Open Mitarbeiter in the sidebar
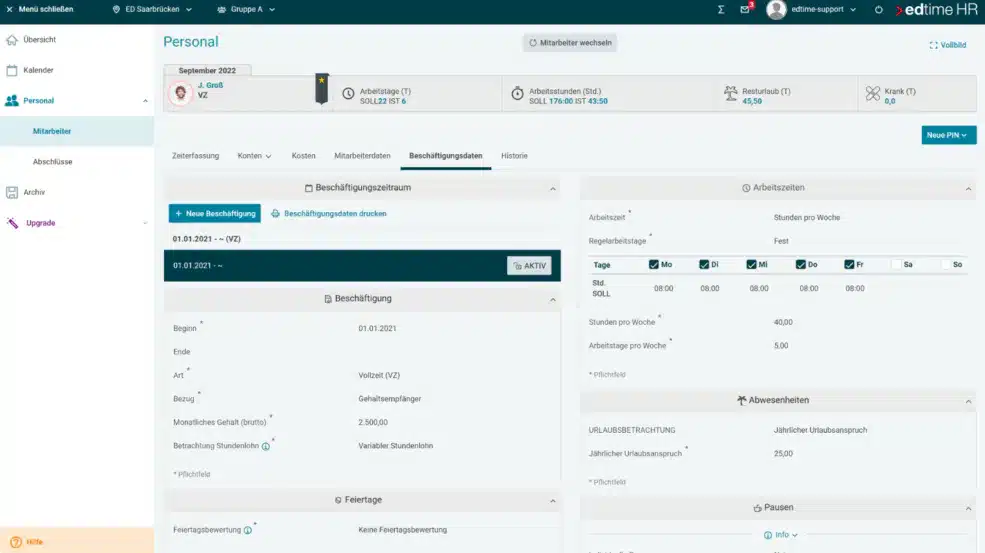Image resolution: width=985 pixels, height=553 pixels. pyautogui.click(x=77, y=131)
